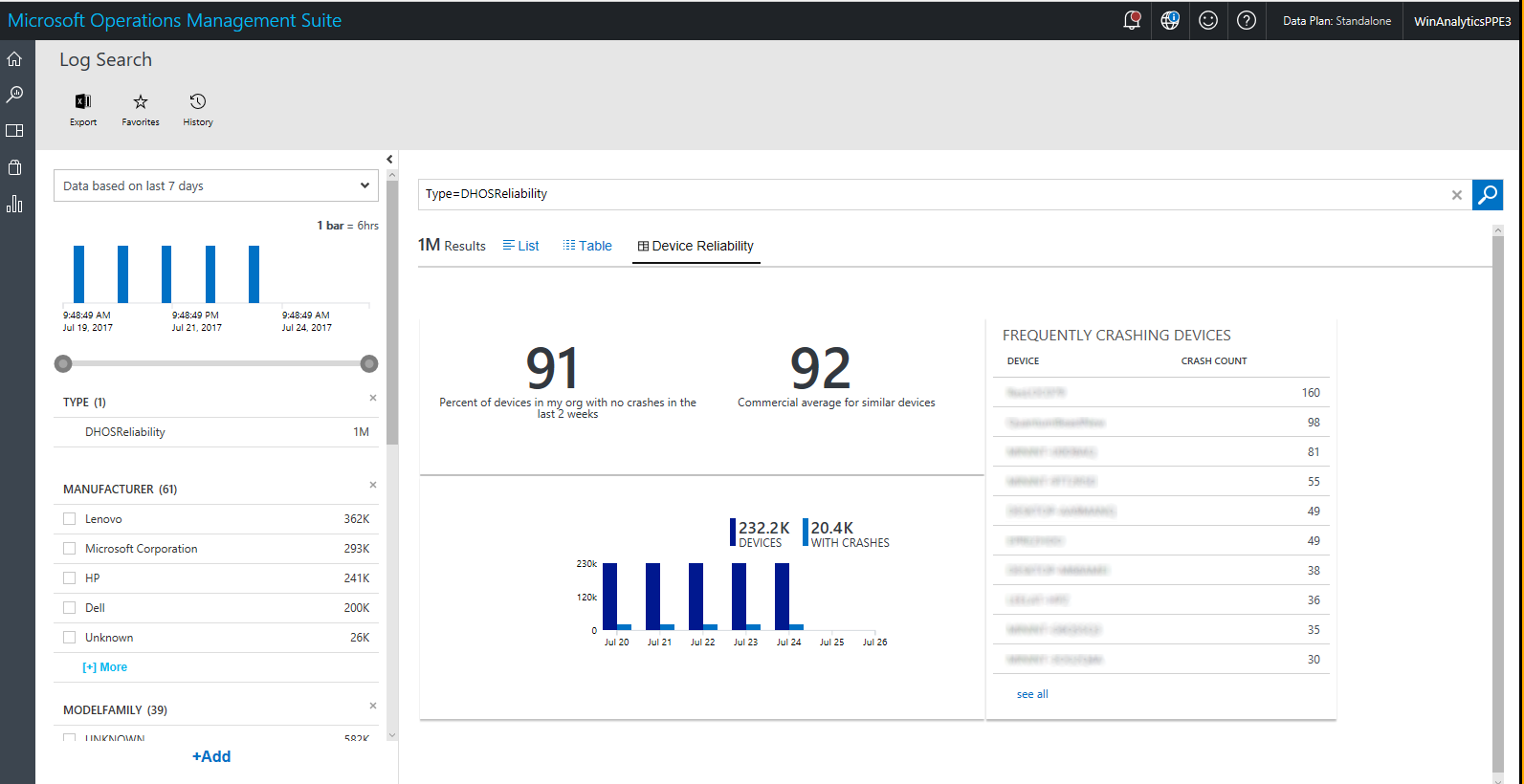Check the Lenovo manufacturer checkbox

point(69,519)
